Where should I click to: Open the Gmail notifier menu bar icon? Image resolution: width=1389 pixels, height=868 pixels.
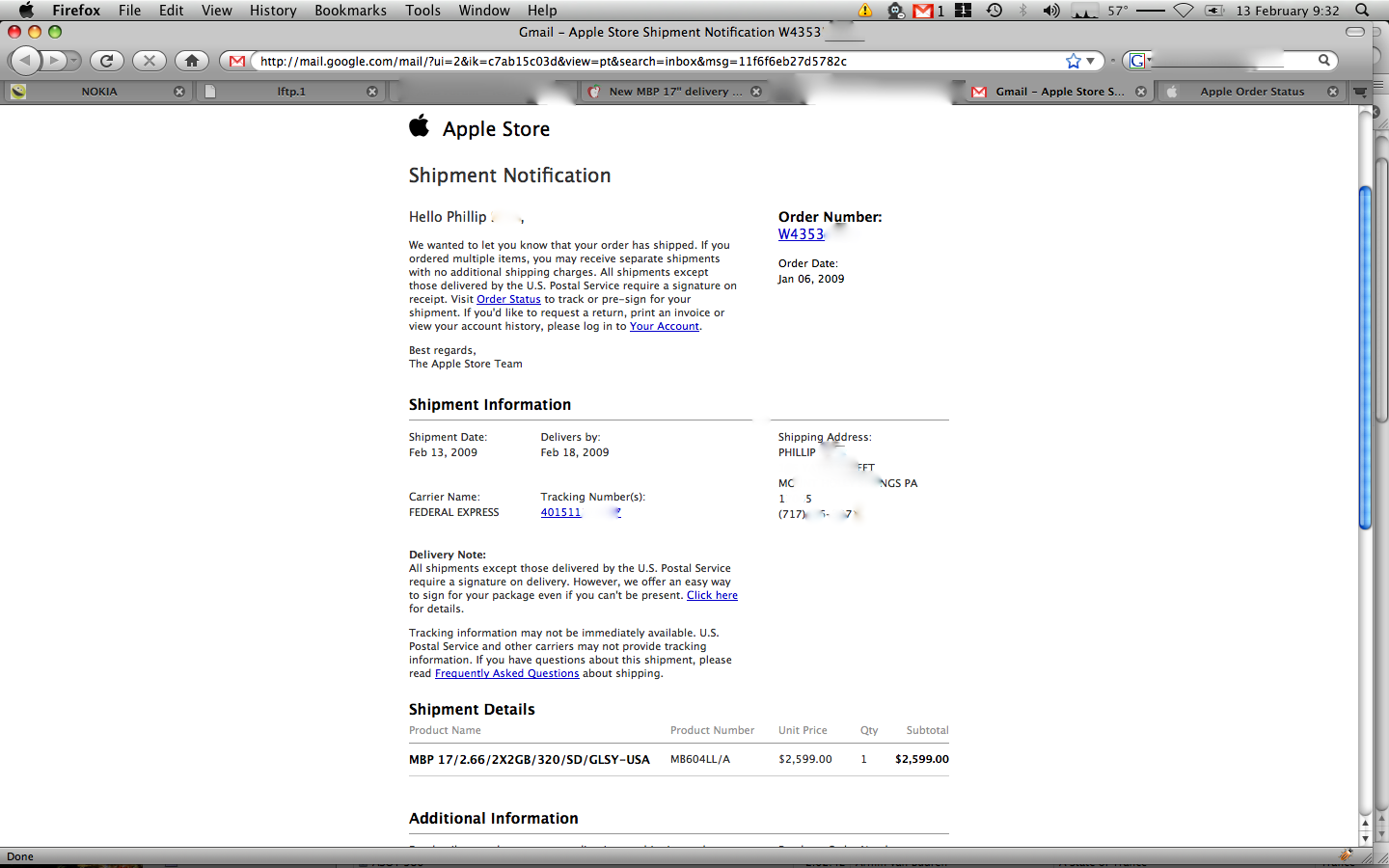pyautogui.click(x=929, y=11)
